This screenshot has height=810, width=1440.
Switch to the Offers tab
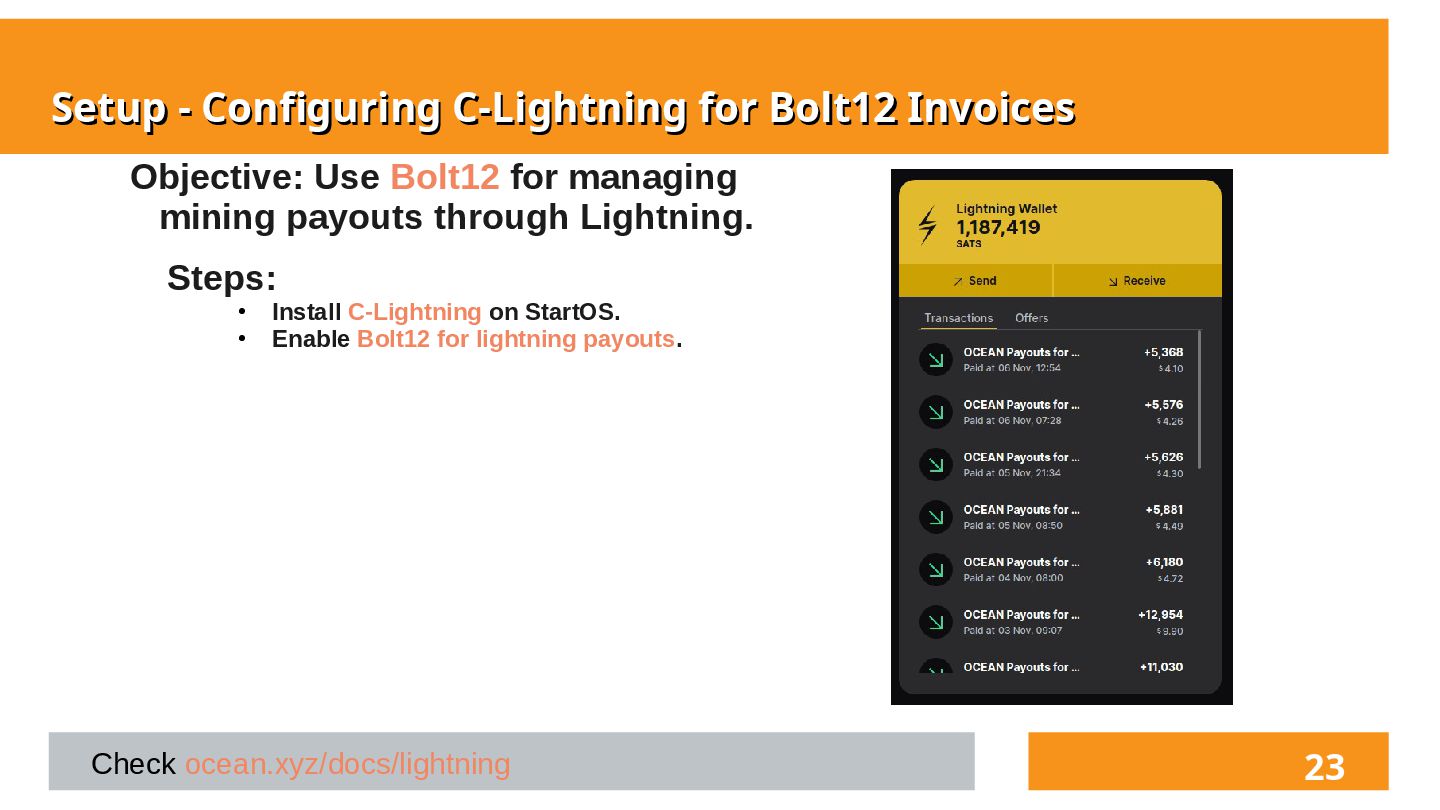click(1031, 318)
